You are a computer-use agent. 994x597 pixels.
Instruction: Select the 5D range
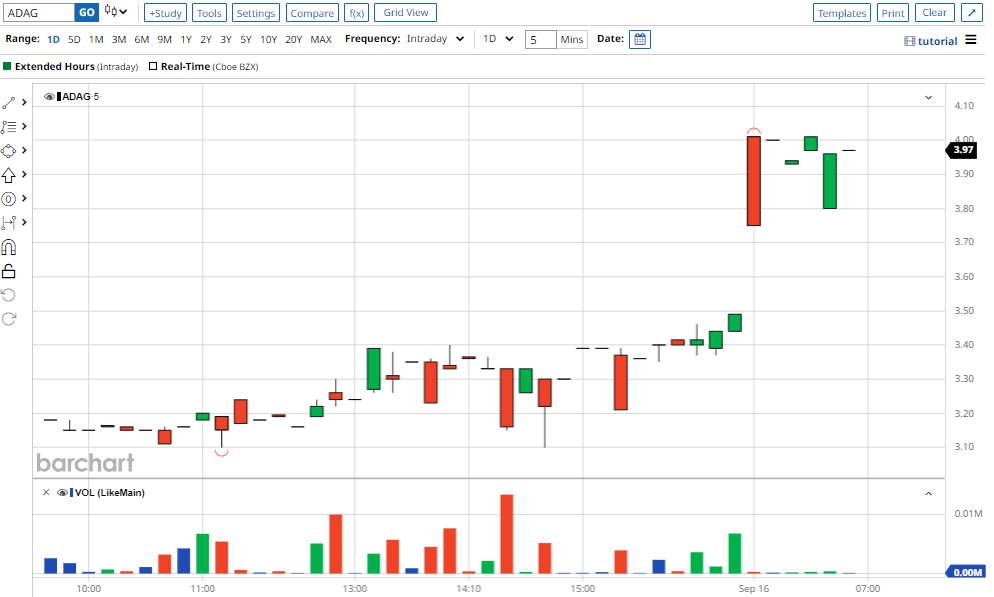[74, 39]
